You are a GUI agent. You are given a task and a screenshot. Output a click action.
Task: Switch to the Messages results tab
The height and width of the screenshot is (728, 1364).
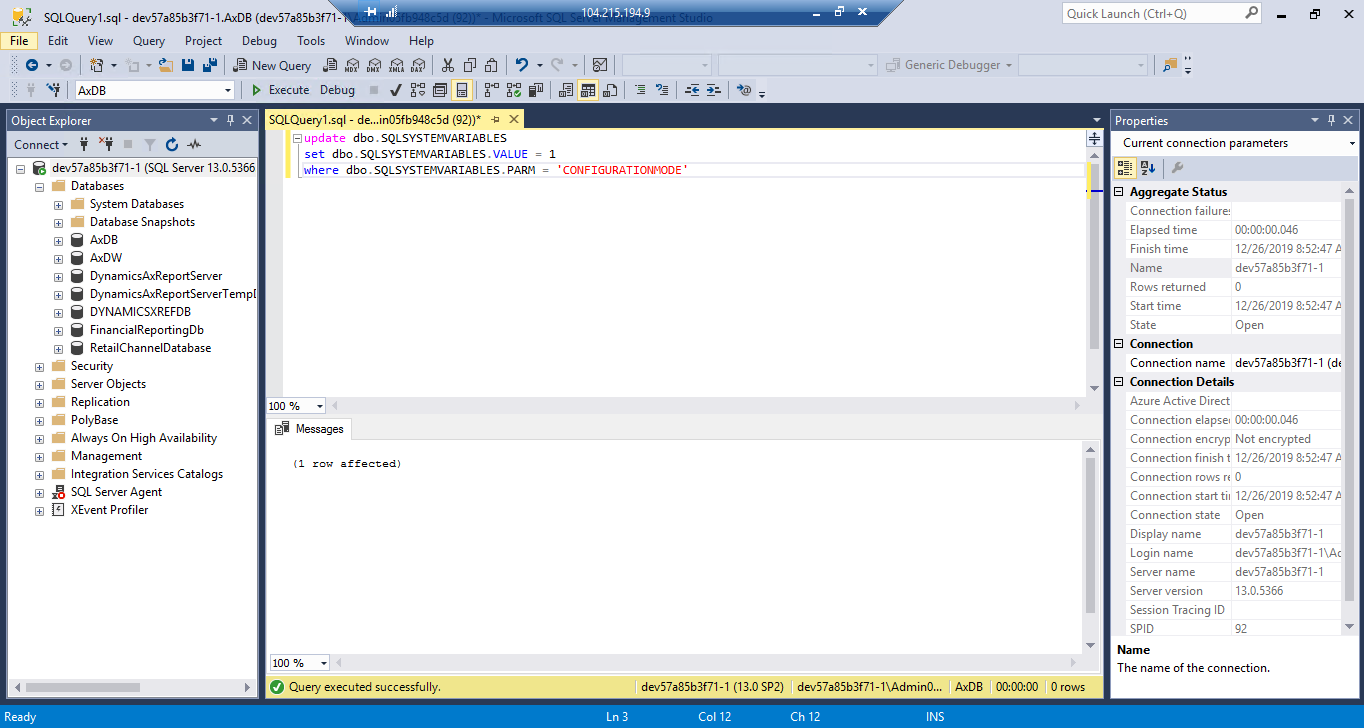pyautogui.click(x=310, y=429)
